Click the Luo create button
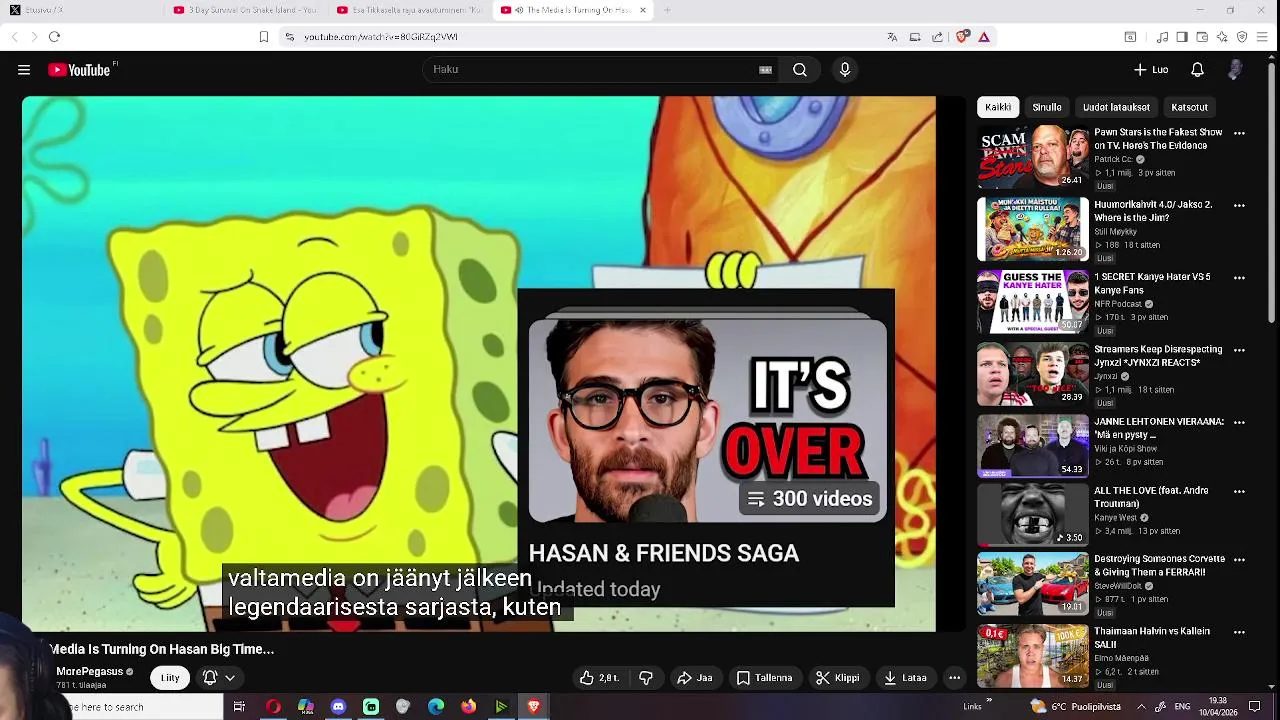Image resolution: width=1280 pixels, height=720 pixels. point(1150,70)
